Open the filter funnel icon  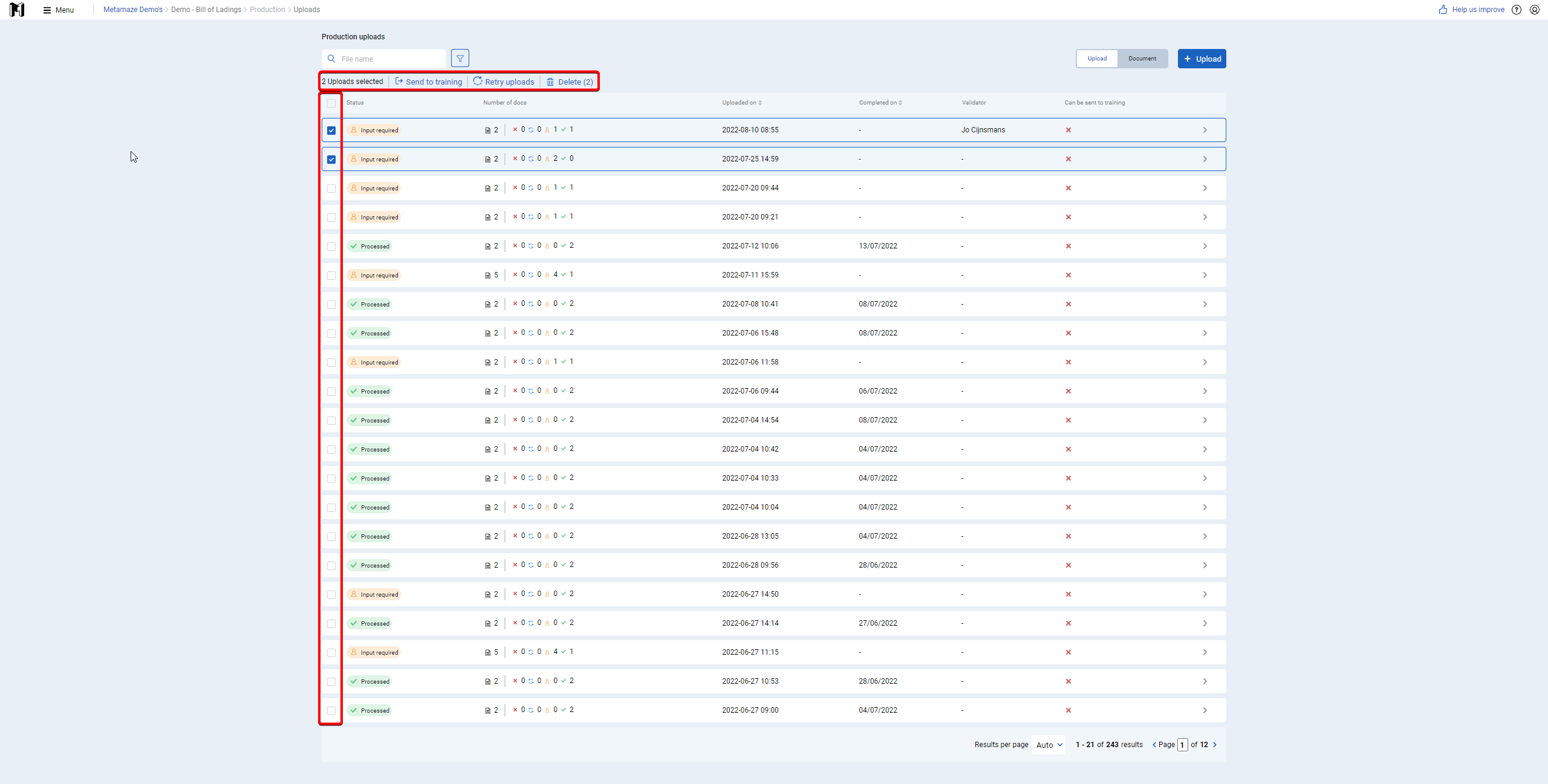pos(460,59)
